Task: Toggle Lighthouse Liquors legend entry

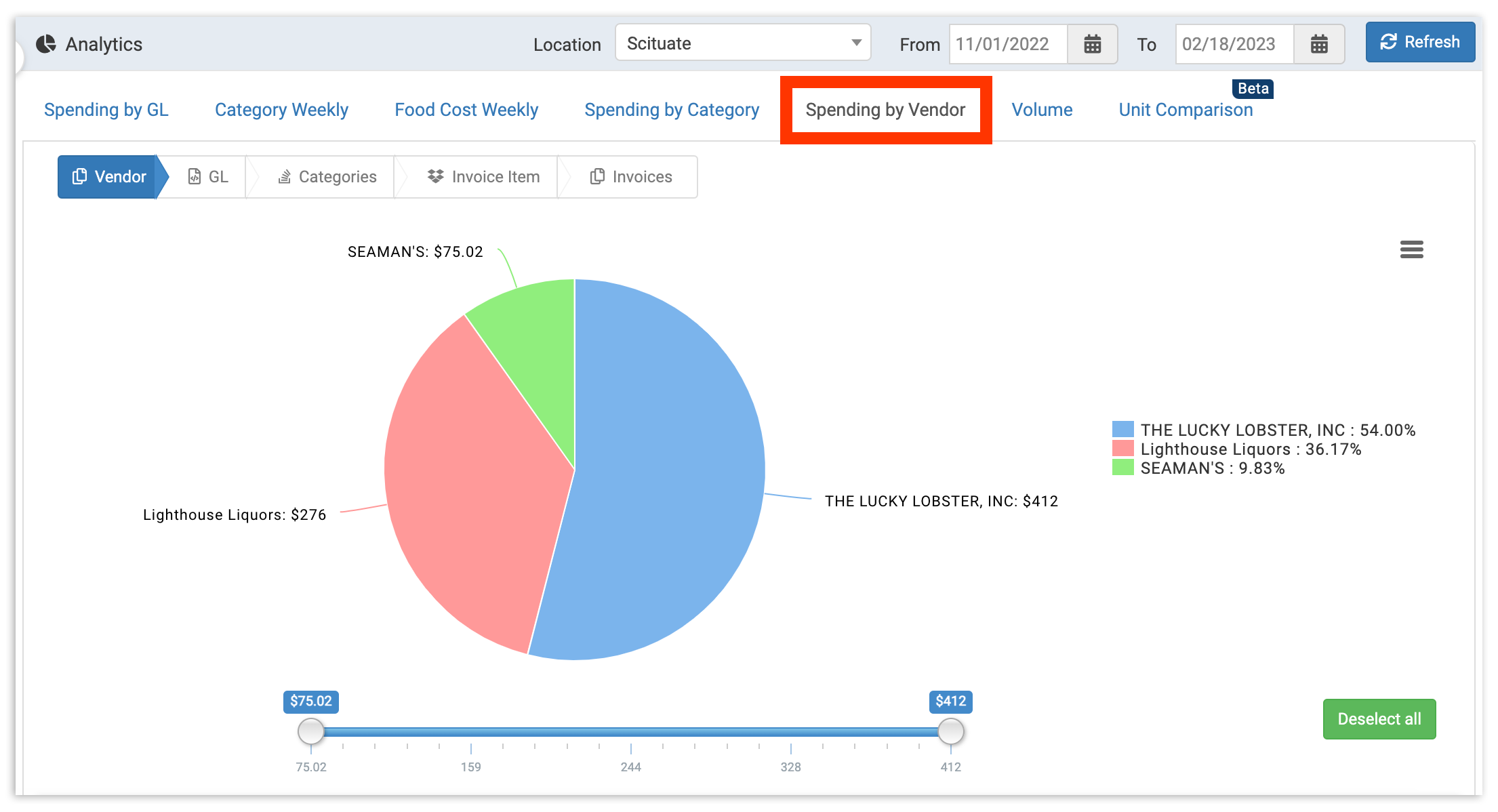Action: tap(1250, 449)
